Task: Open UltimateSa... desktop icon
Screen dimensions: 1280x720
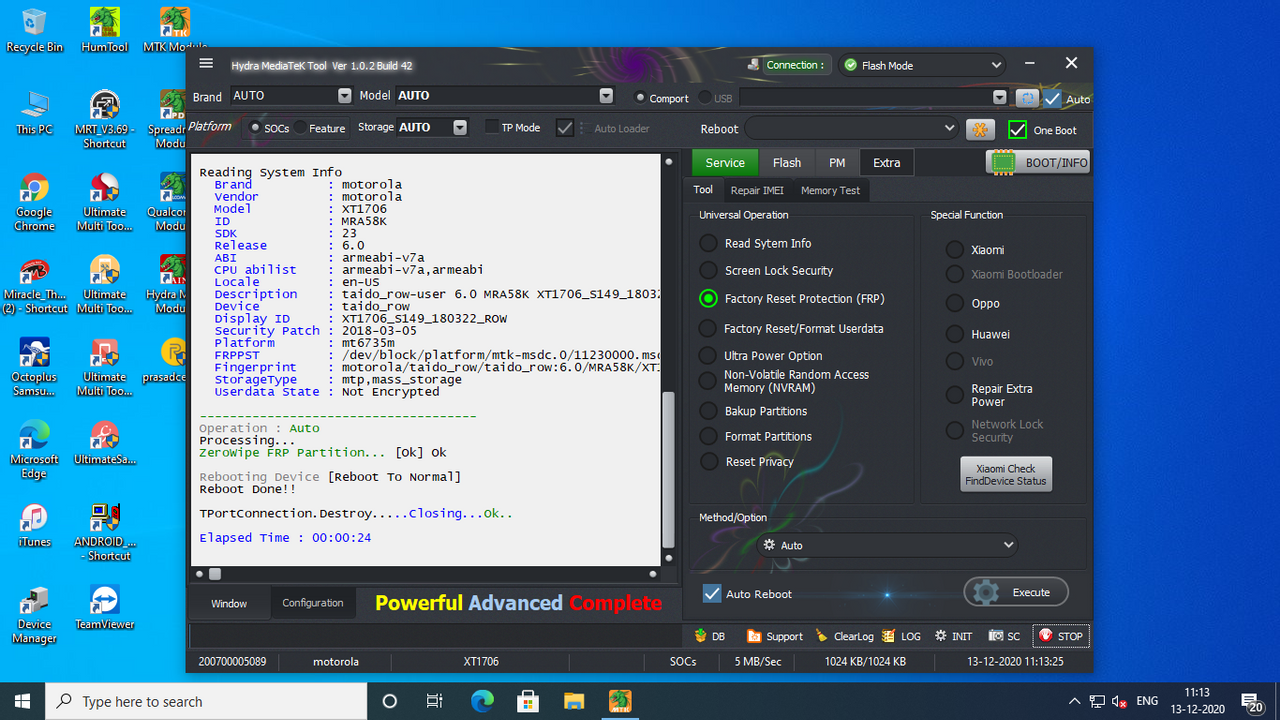Action: pyautogui.click(x=104, y=443)
